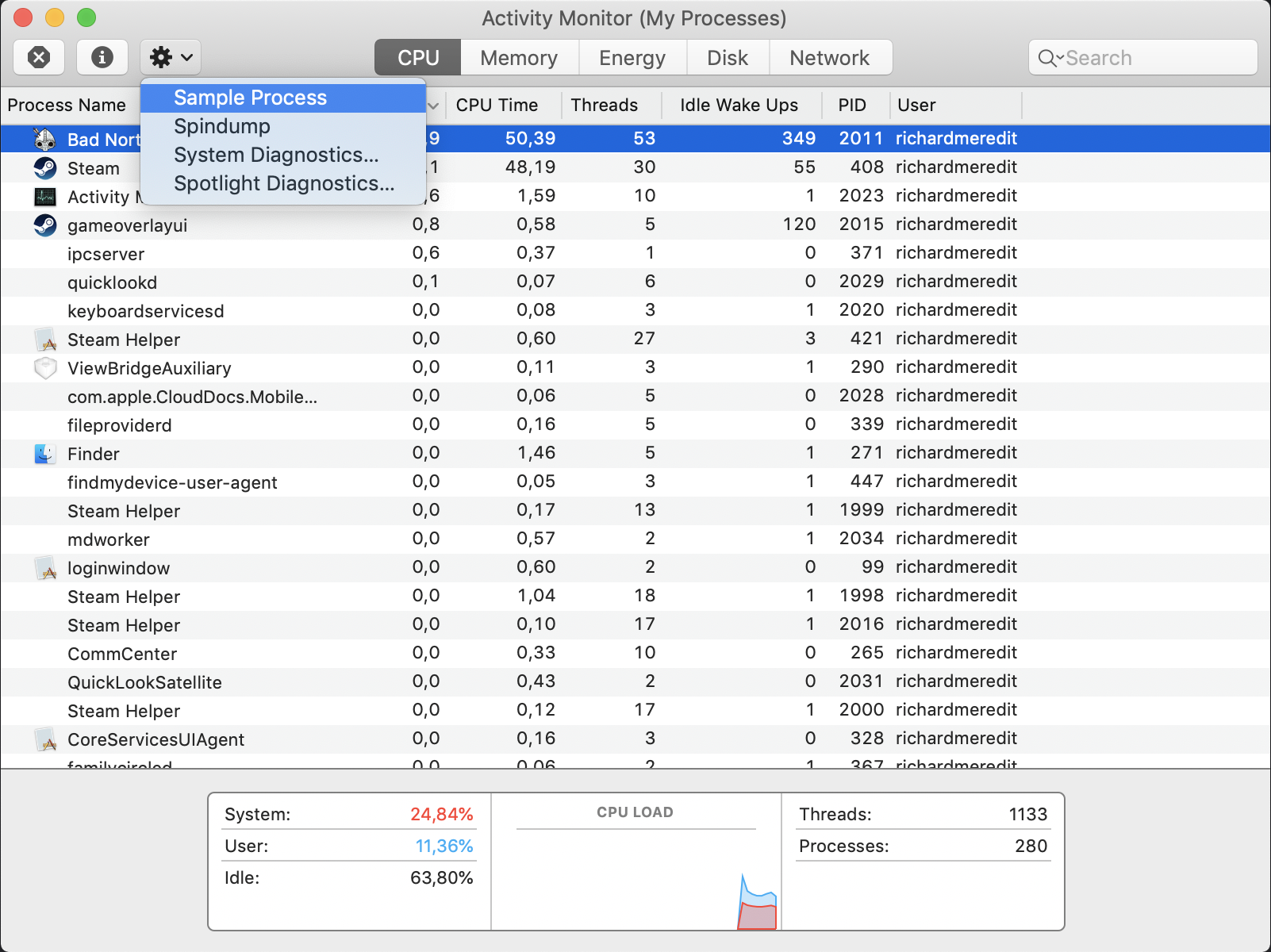
Task: Switch to the CPU tab
Action: tap(418, 58)
